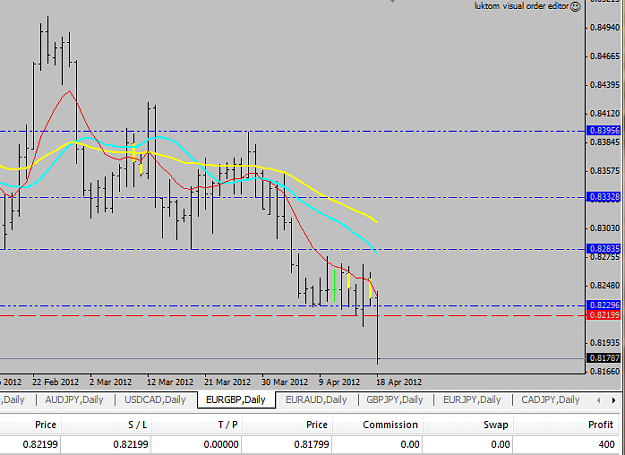Open the GBPJPY,Daily chart tab
The width and height of the screenshot is (625, 455).
[x=395, y=400]
